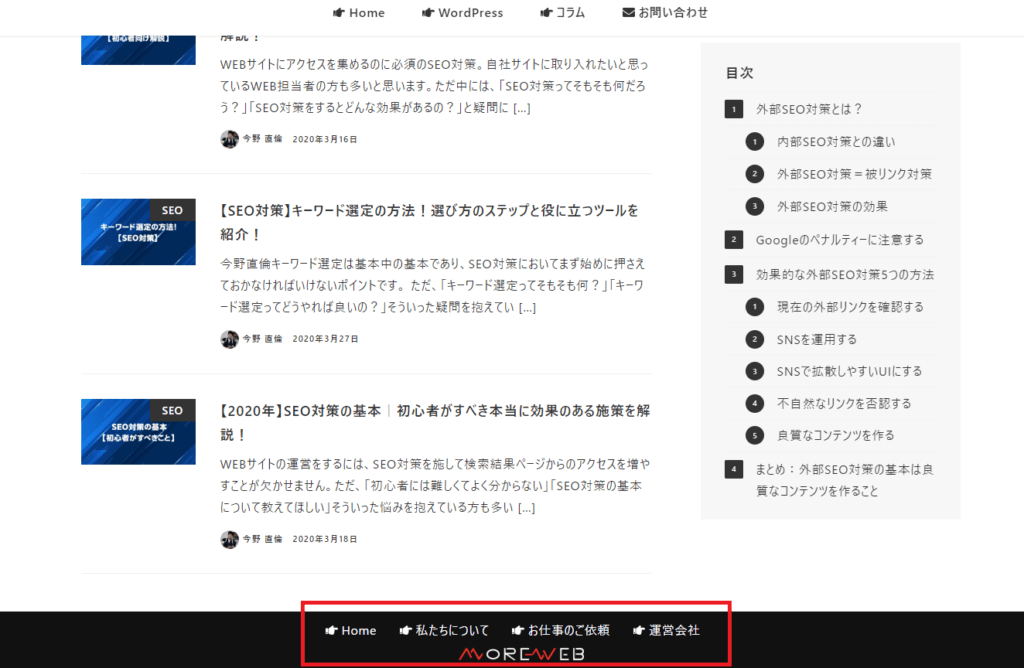Open footer Home link

[359, 631]
